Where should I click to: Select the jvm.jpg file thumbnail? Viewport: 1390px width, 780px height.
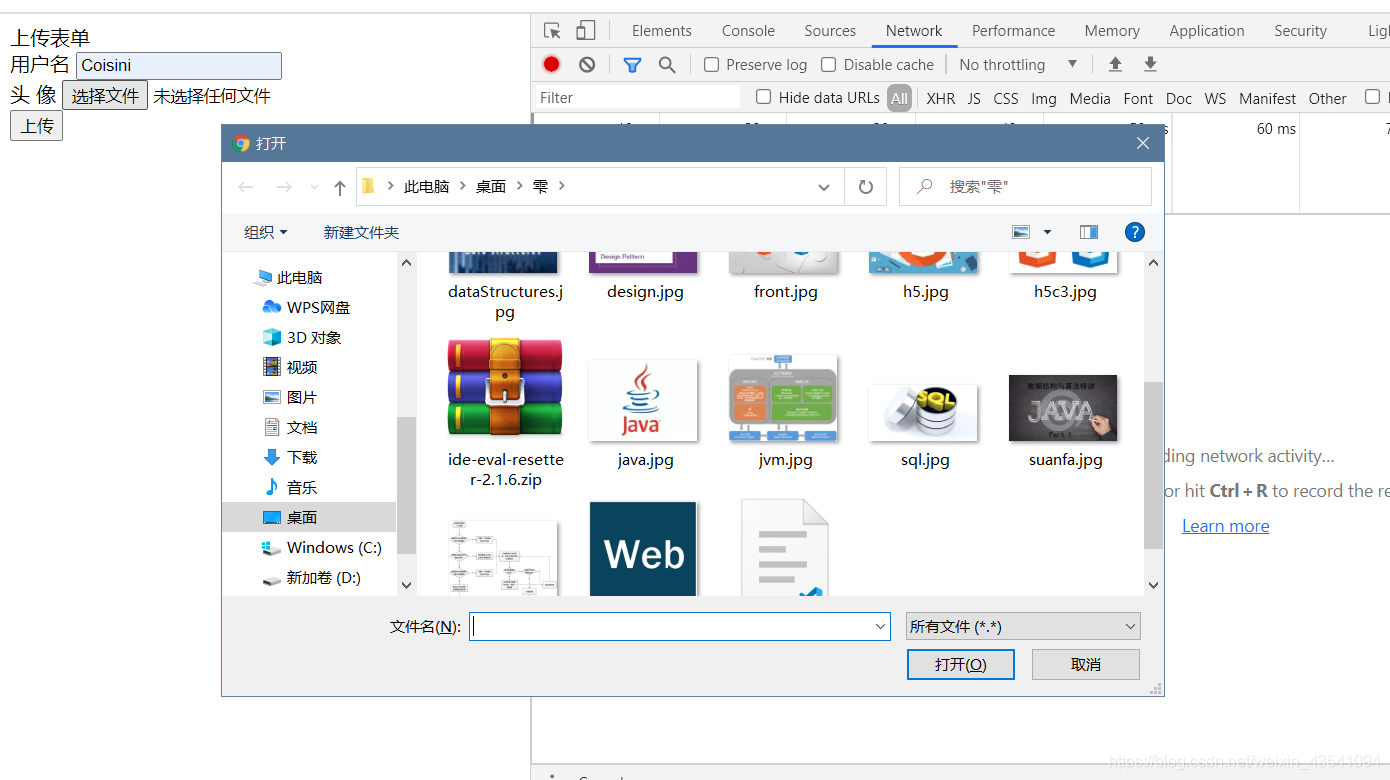783,397
